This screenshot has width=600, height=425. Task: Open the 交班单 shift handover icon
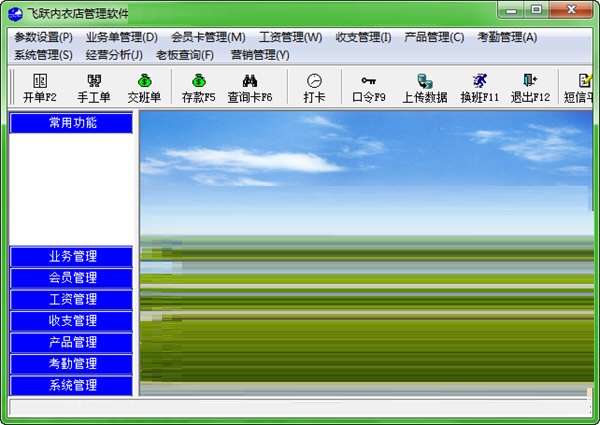coord(144,88)
